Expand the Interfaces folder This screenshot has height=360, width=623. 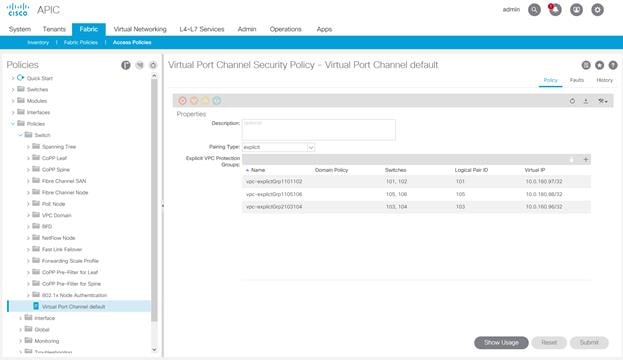(13, 112)
